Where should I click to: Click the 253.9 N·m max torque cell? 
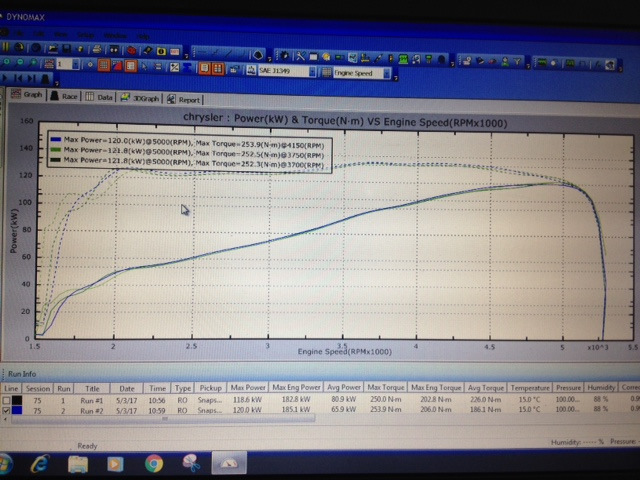tap(386, 409)
